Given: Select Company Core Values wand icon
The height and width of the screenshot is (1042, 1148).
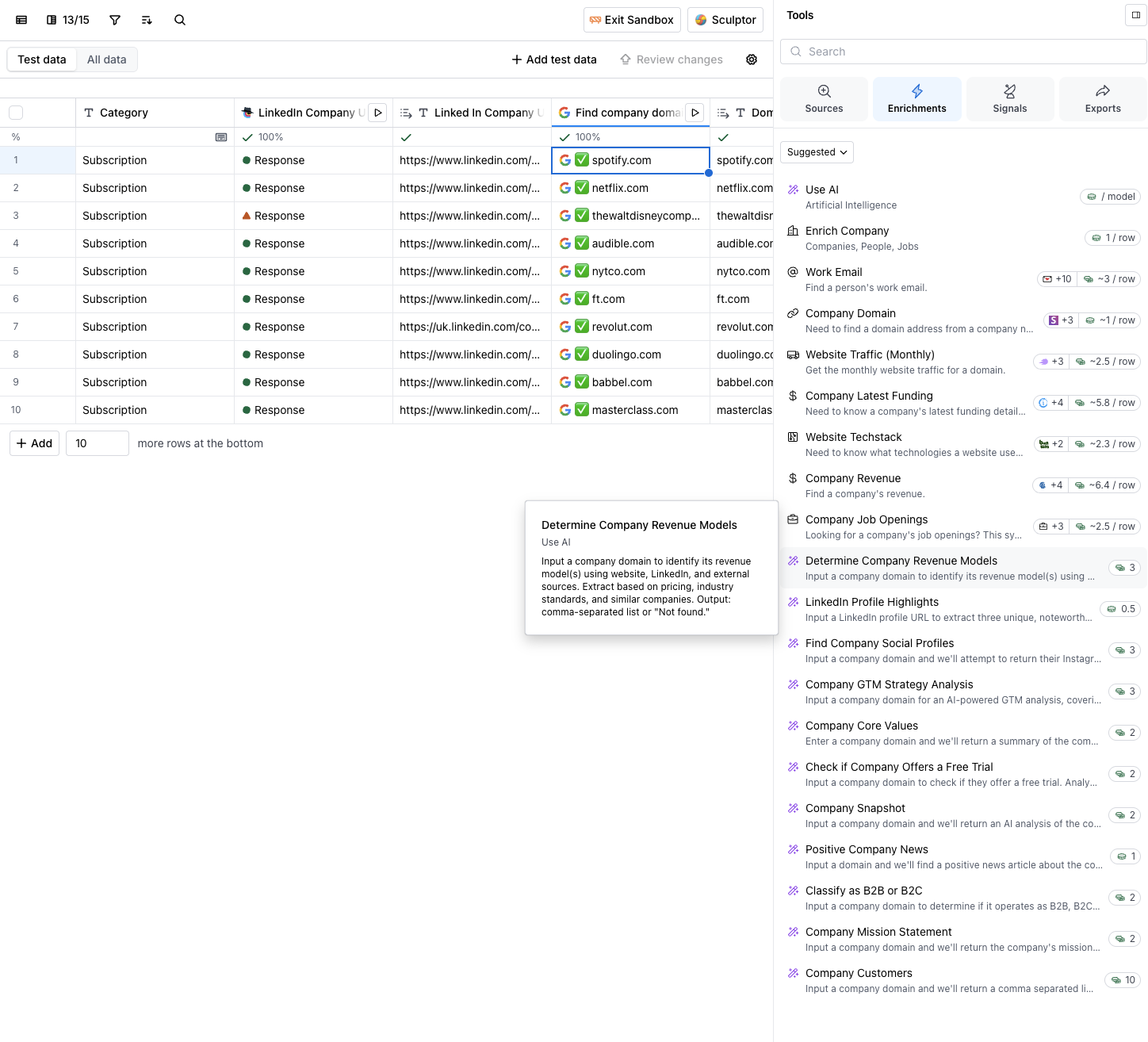Looking at the screenshot, I should point(793,726).
